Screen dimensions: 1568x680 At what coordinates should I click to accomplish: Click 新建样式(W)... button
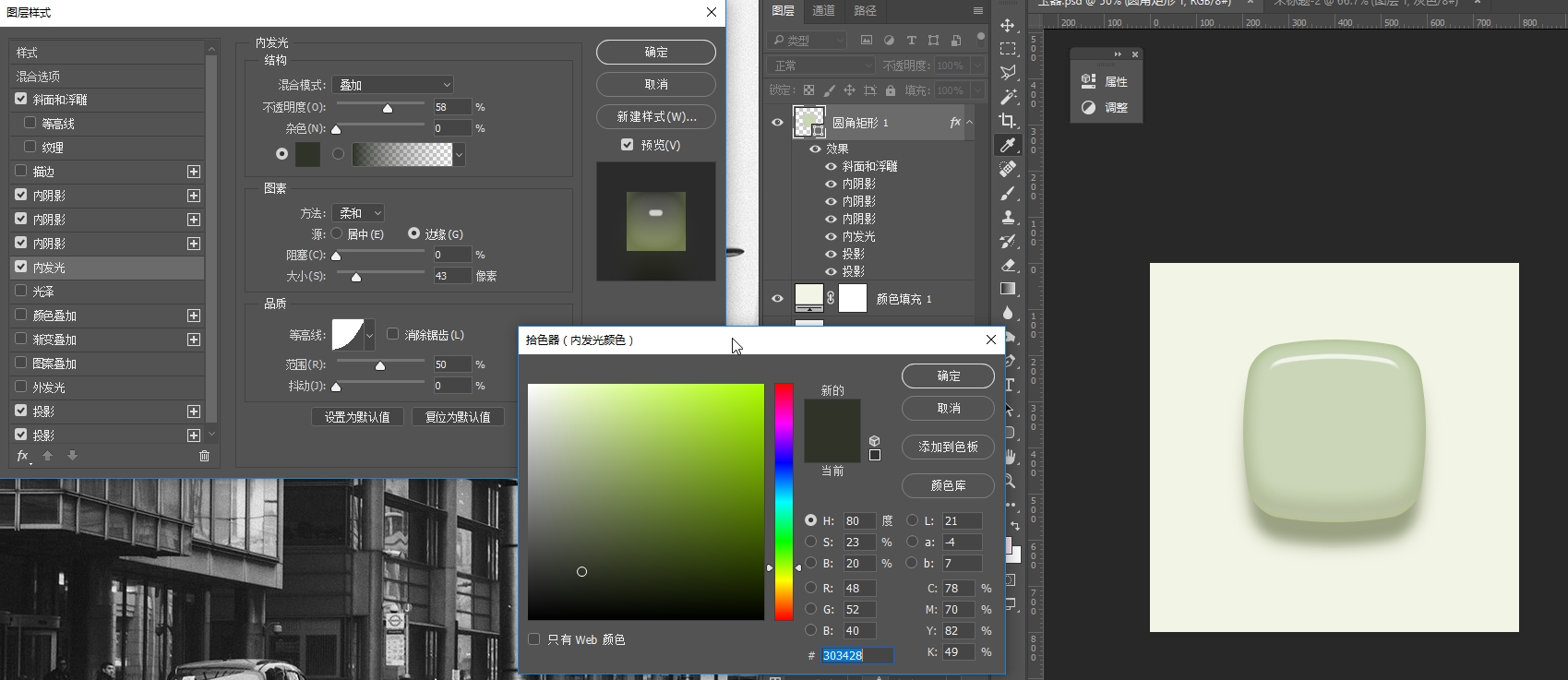click(656, 116)
